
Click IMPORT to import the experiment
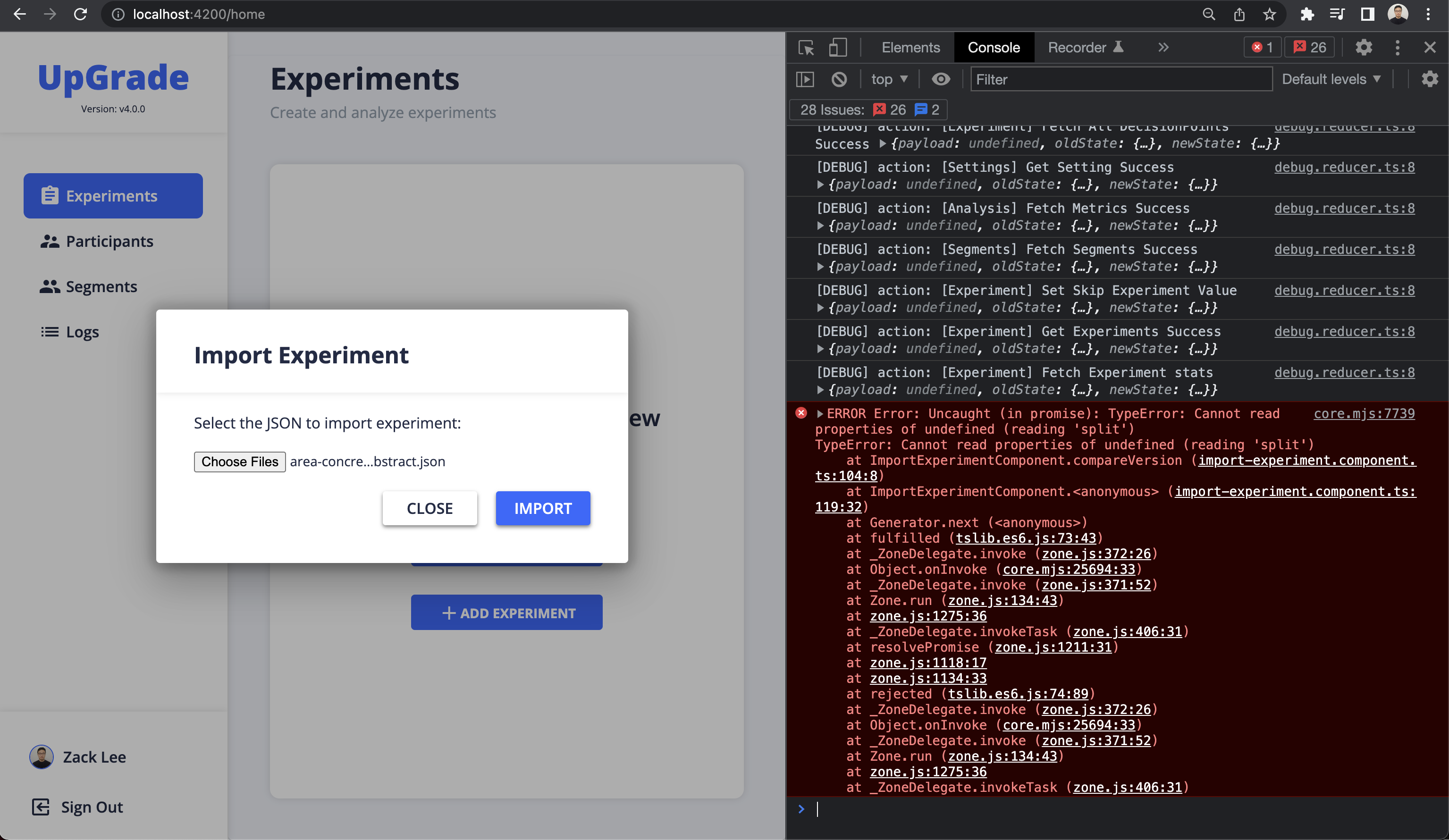tap(542, 508)
